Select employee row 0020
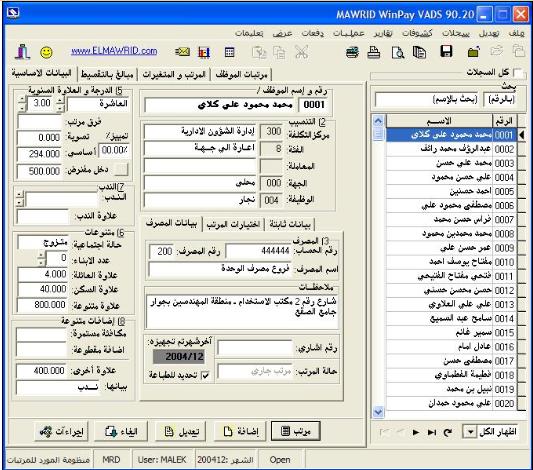The height and width of the screenshot is (470, 533). click(451, 403)
